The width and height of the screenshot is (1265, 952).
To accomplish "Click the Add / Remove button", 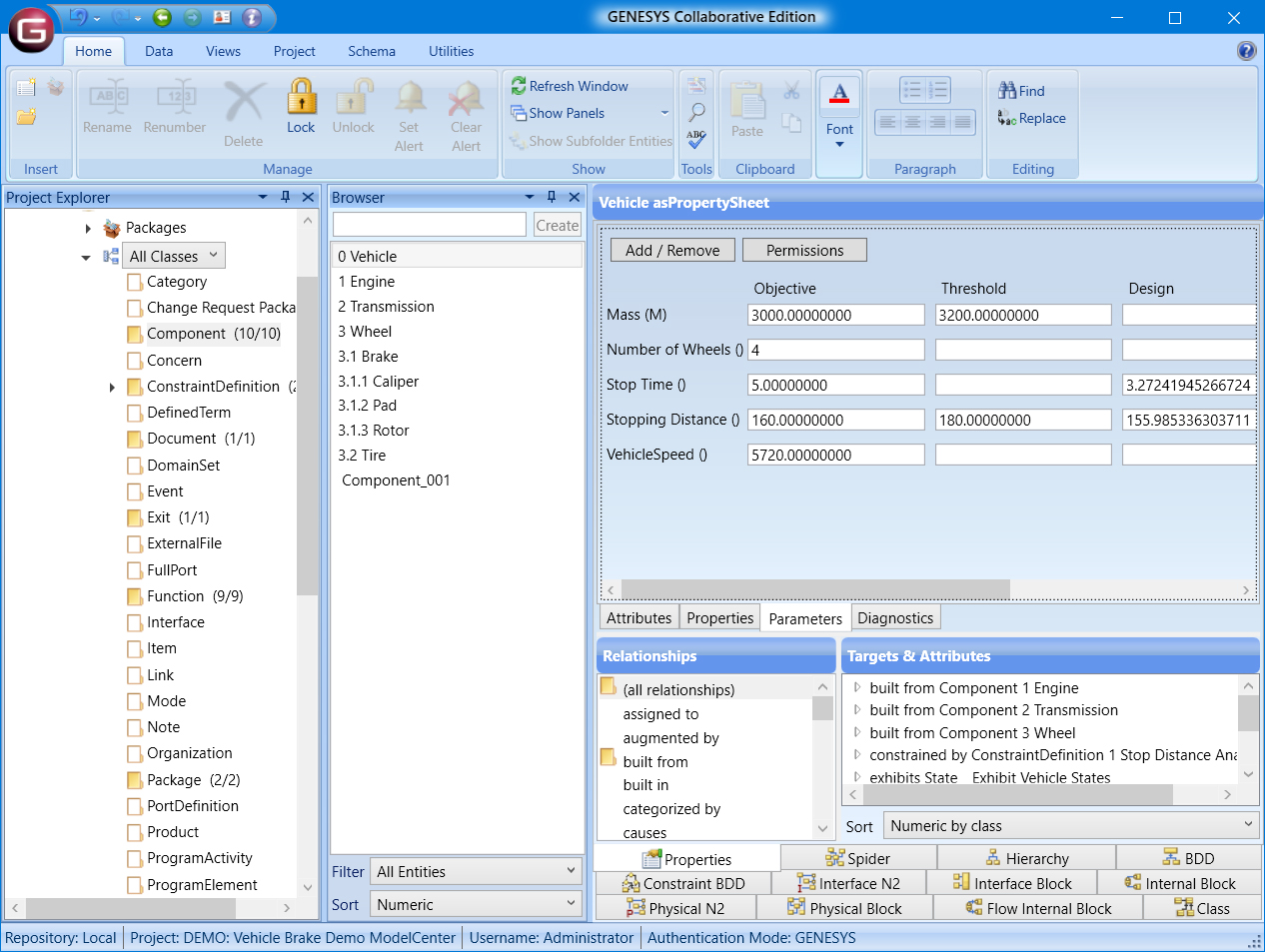I will 671,249.
